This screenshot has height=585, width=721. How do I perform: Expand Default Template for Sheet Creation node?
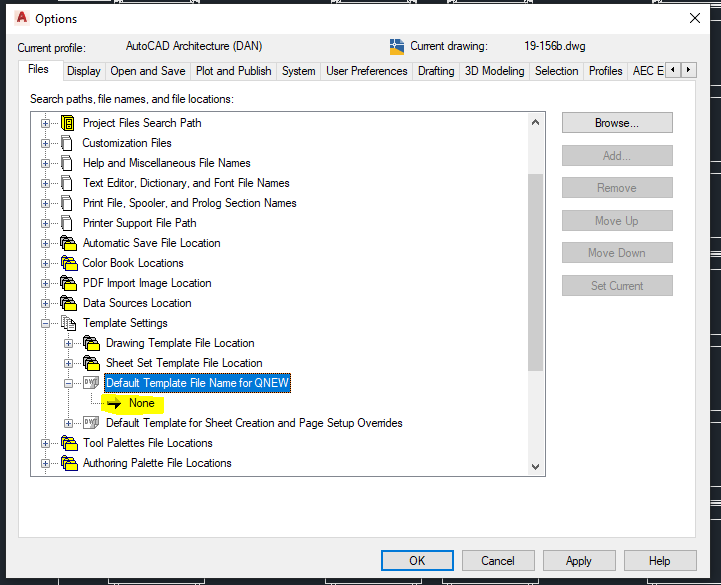point(68,423)
